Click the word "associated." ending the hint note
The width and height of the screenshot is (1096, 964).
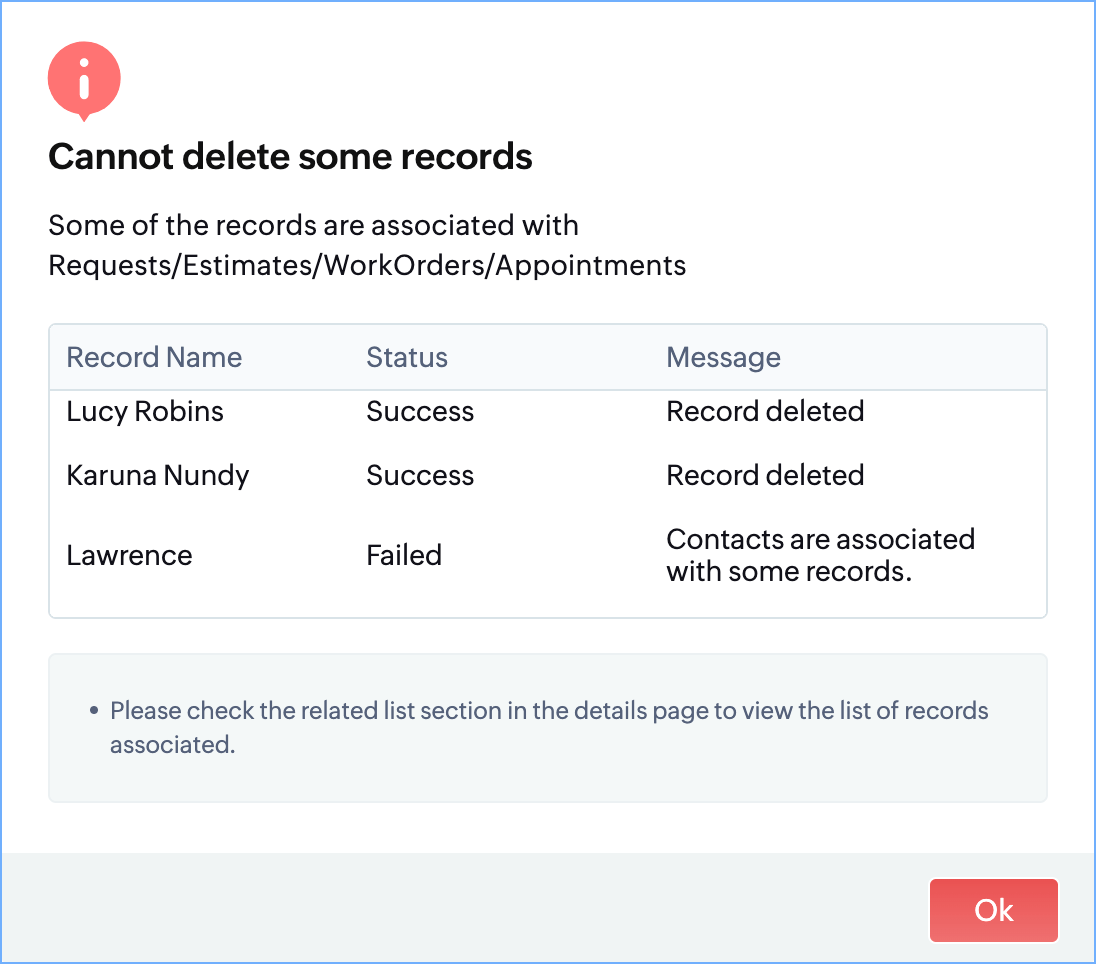coord(172,745)
